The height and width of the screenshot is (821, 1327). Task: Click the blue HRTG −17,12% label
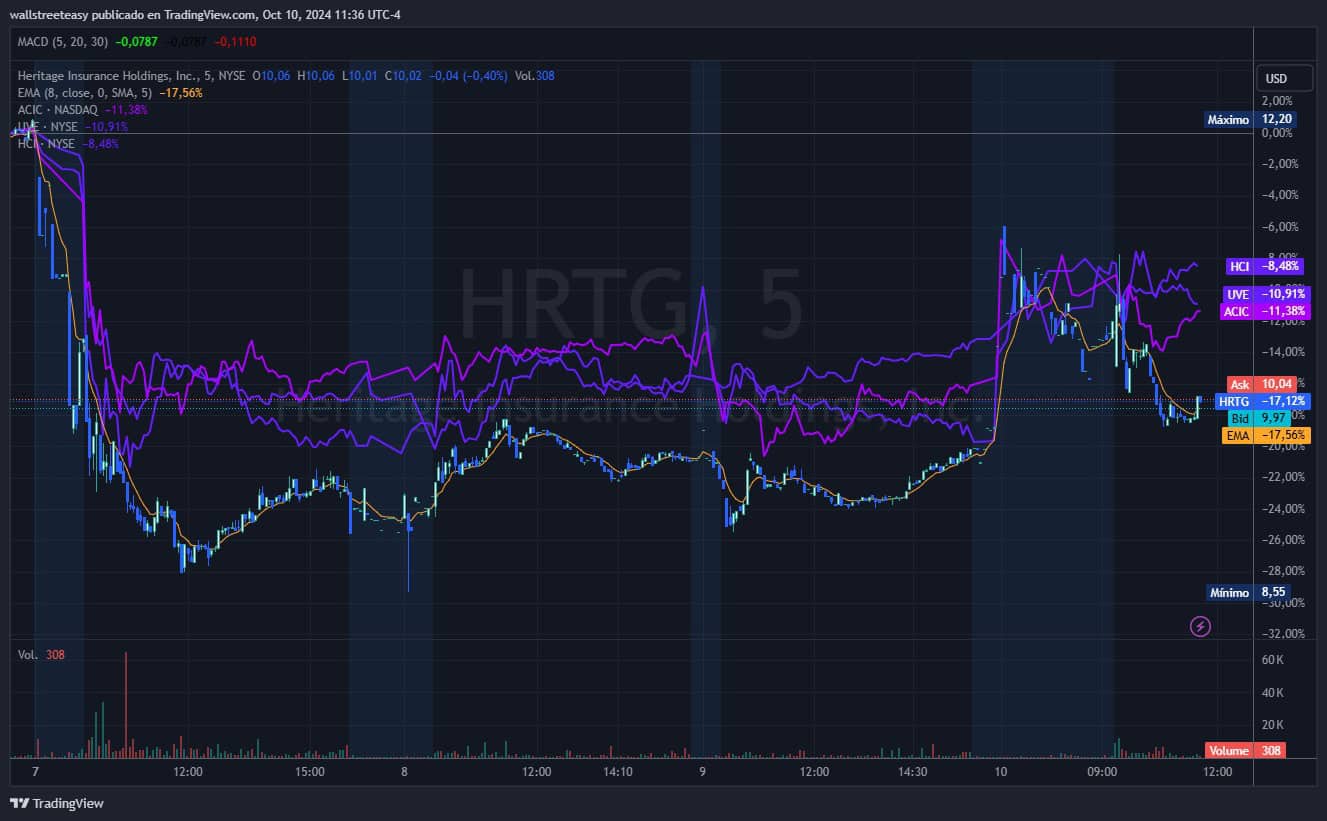[1262, 401]
